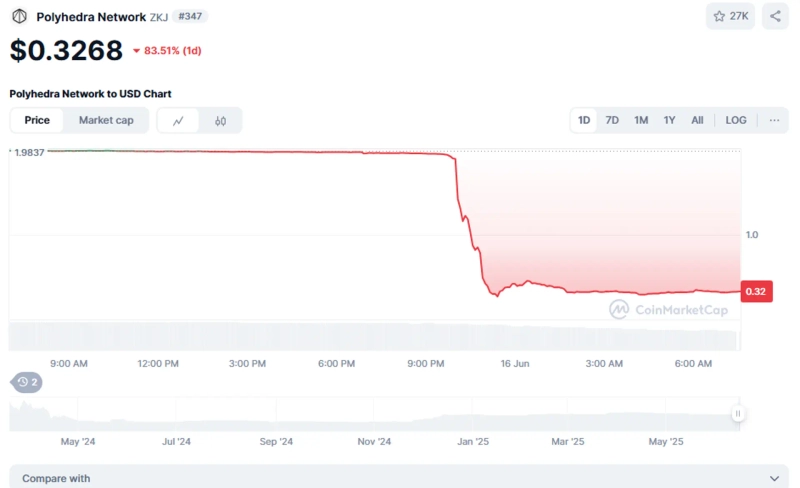800x488 pixels.
Task: Open the share icon button
Action: tap(775, 16)
